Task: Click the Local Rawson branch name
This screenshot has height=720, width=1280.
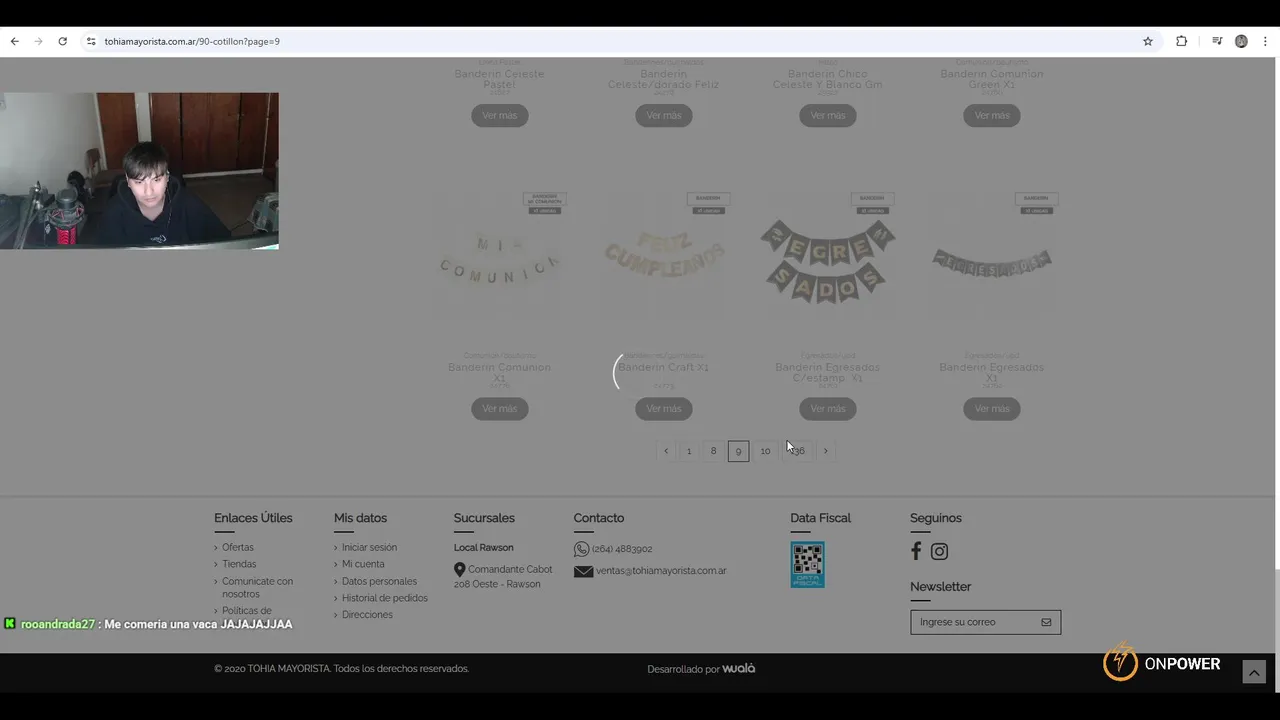Action: click(x=484, y=548)
